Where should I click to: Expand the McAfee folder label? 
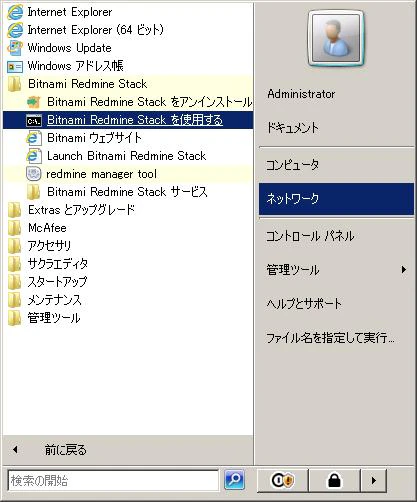(x=47, y=228)
